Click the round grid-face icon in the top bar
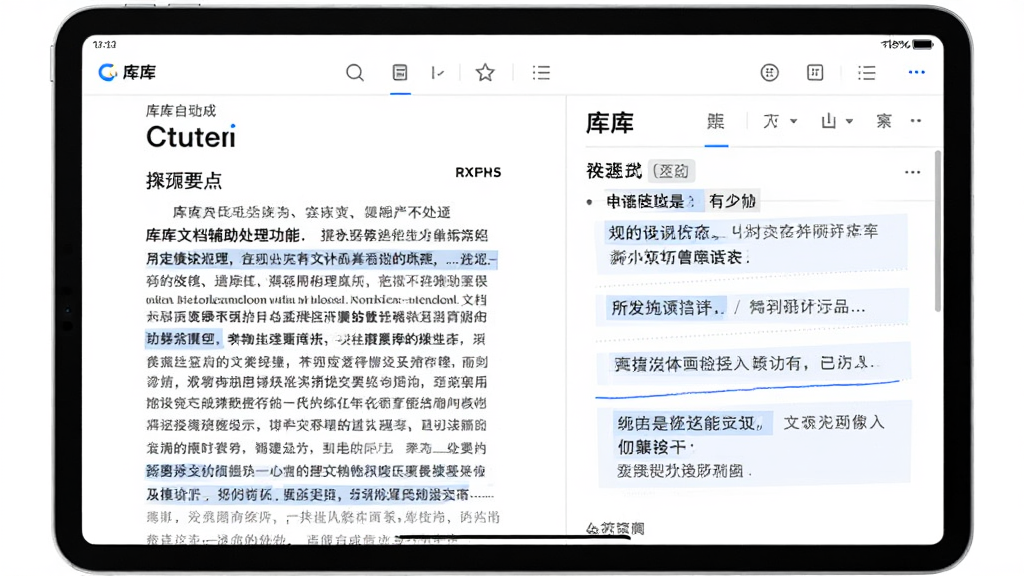This screenshot has height=576, width=1024. click(769, 72)
